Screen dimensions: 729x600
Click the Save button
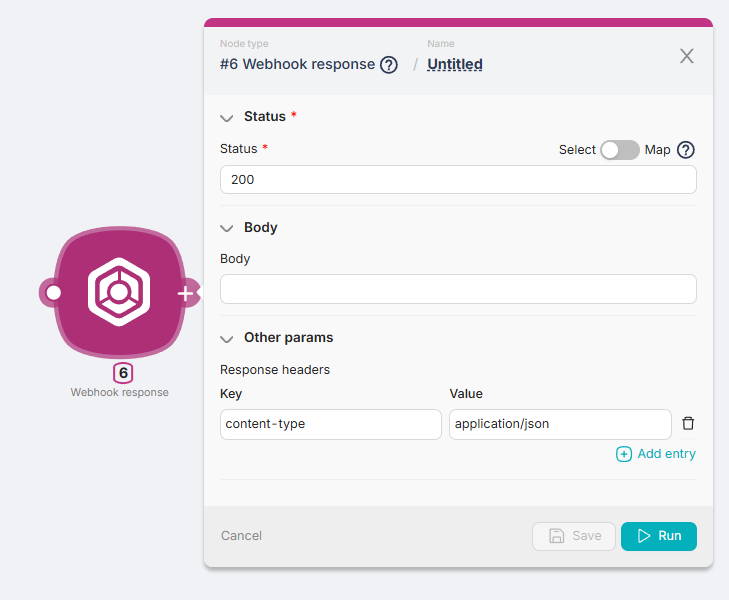click(574, 536)
